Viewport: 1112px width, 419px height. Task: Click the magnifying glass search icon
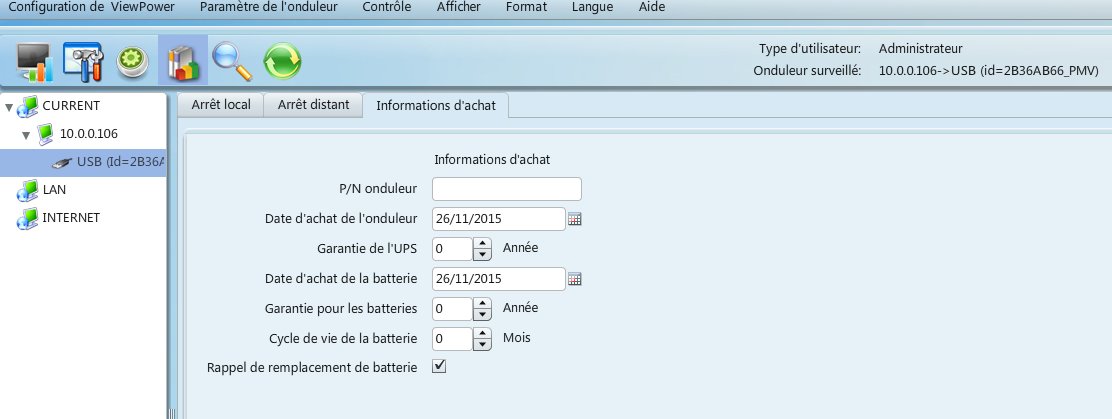233,61
